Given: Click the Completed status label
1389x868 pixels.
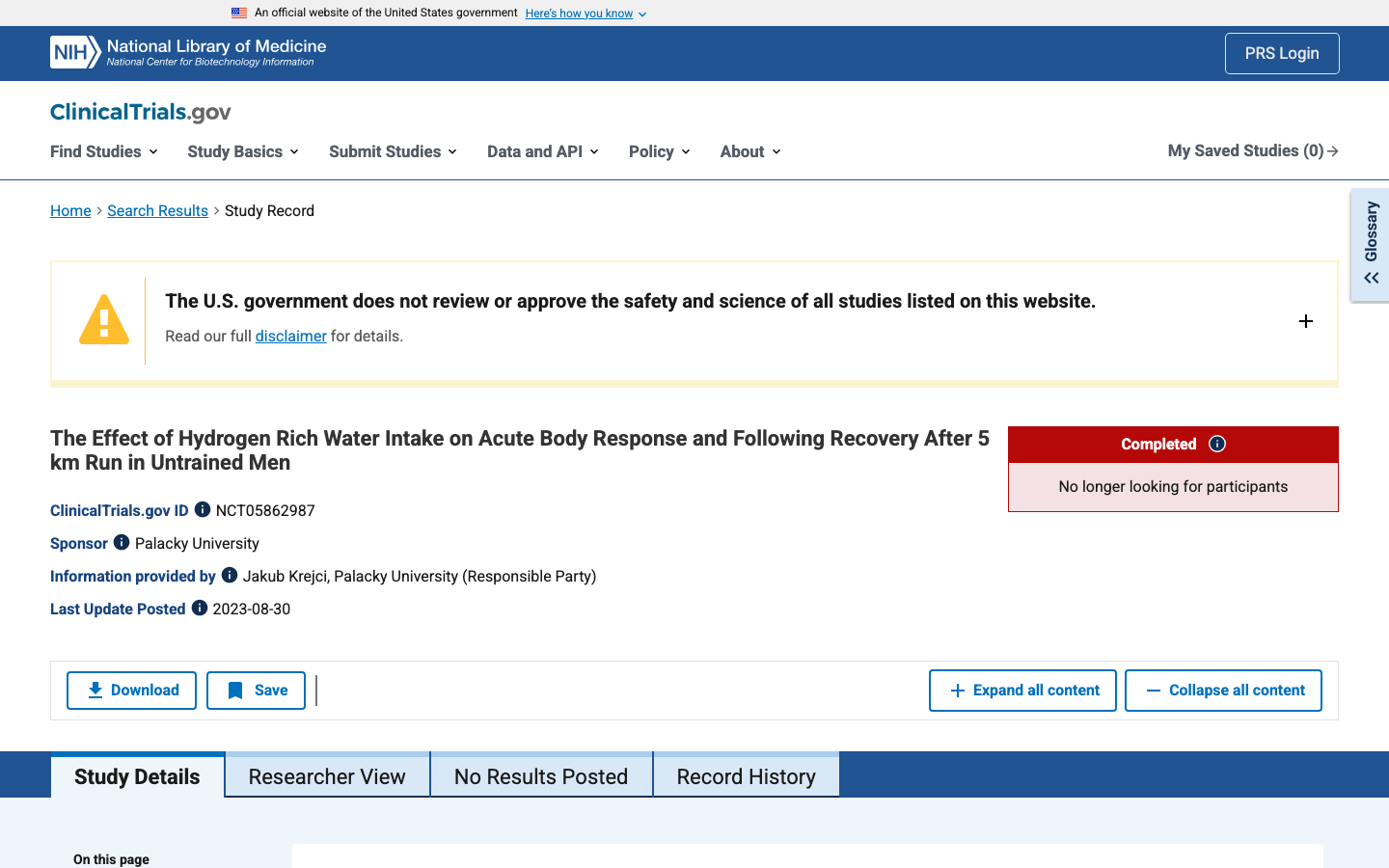Looking at the screenshot, I should point(1158,444).
